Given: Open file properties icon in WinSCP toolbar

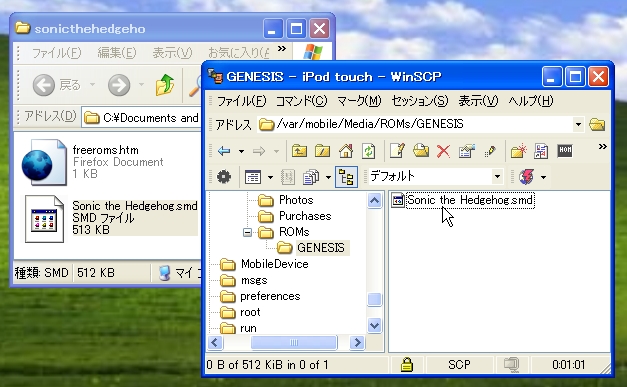Looking at the screenshot, I should 467,151.
